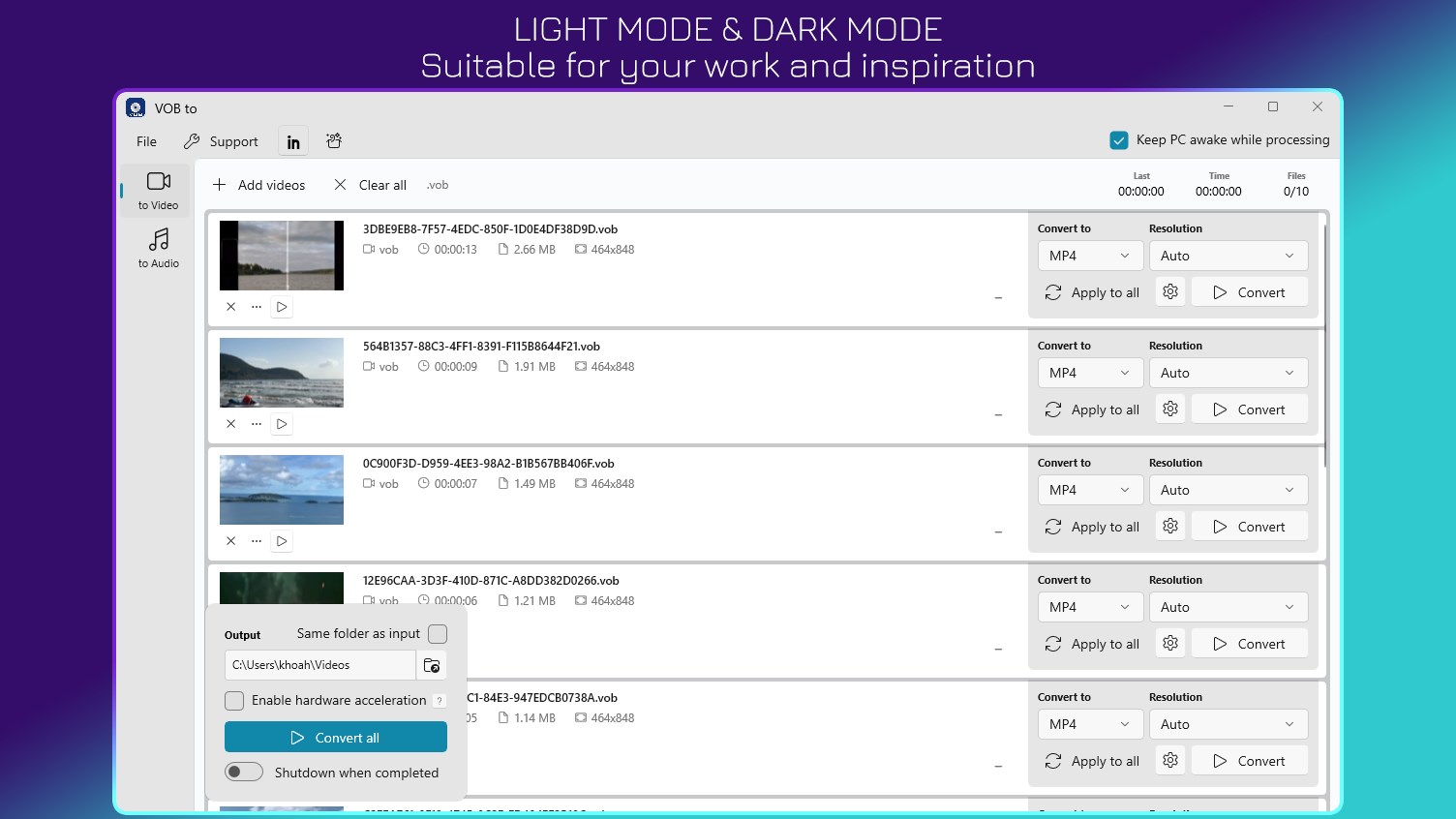
Task: Click 'Convert all' to start conversion
Action: tap(335, 737)
